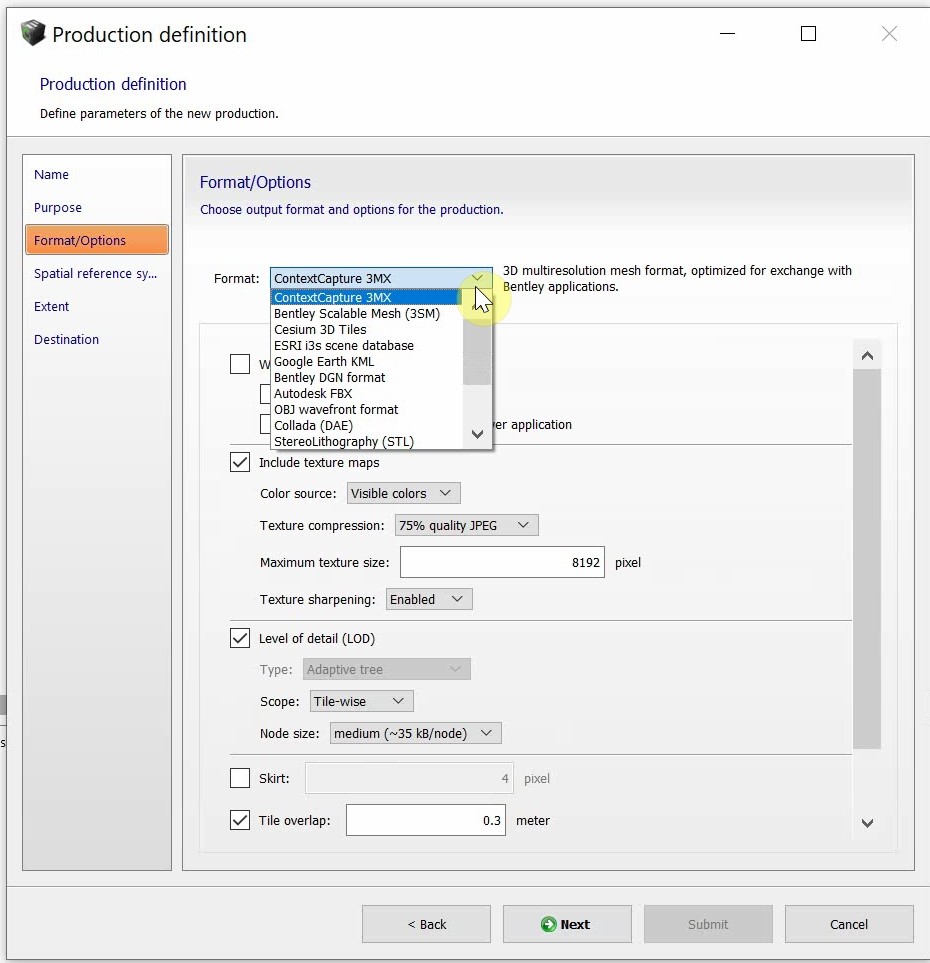Screen dimensions: 930x963
Task: Open the Node size dropdown
Action: pos(415,733)
